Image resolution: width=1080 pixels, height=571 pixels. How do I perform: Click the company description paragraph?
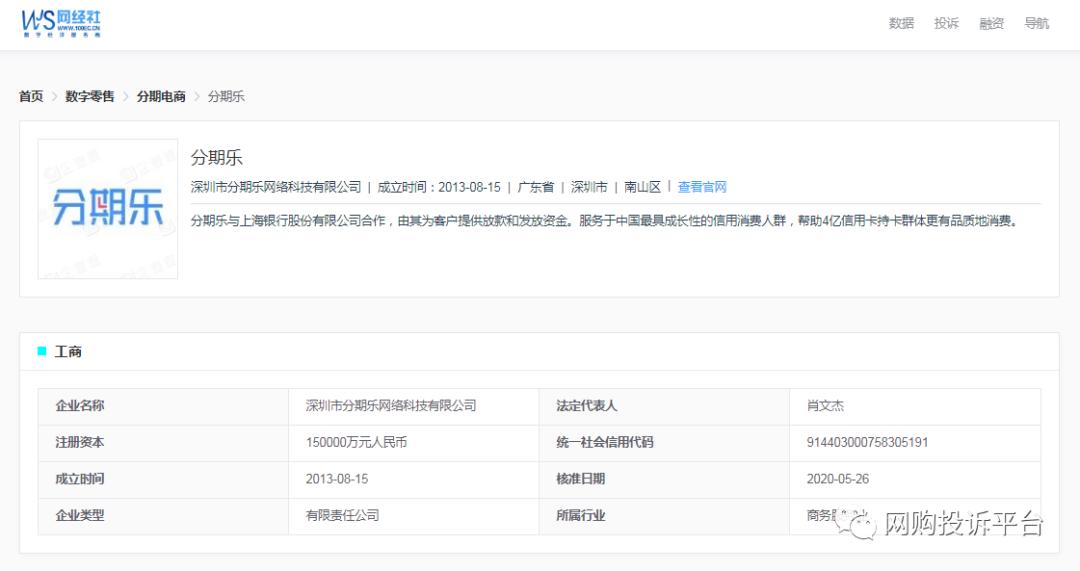tap(605, 221)
